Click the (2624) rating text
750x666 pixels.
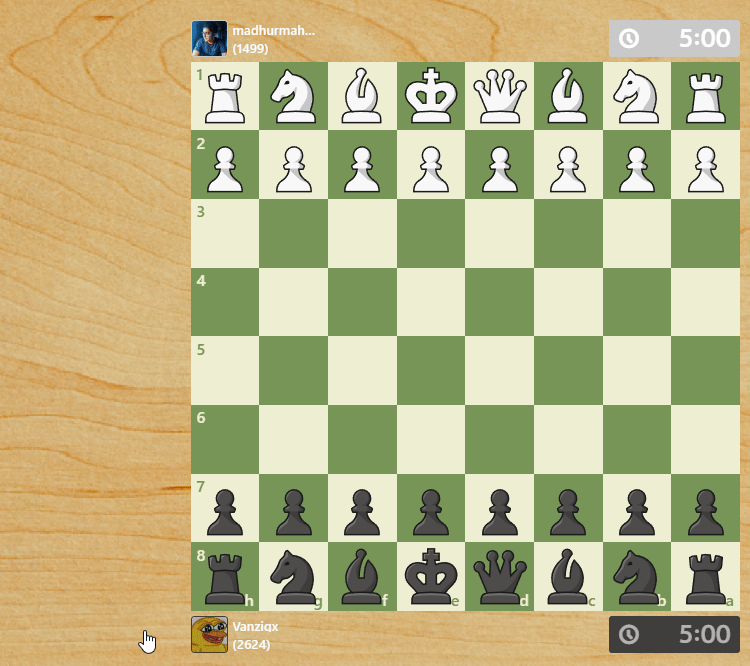point(252,645)
